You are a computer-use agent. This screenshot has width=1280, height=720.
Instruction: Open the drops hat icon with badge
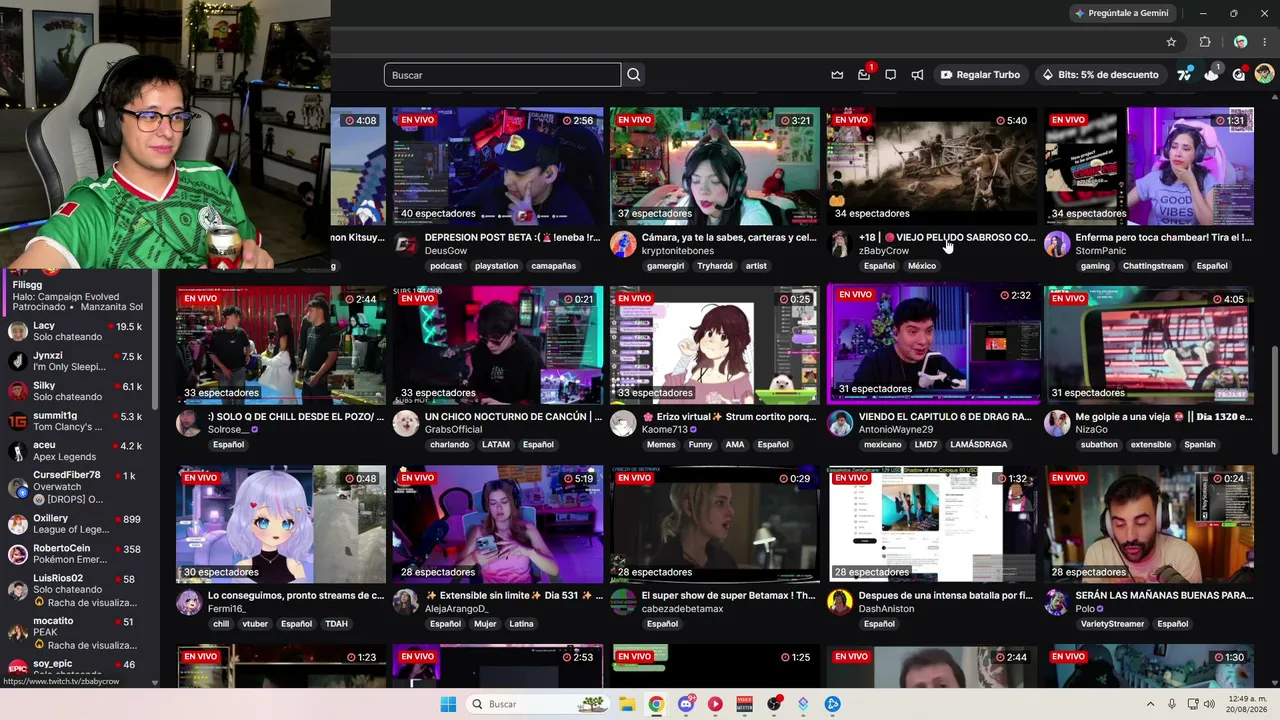click(x=1212, y=74)
